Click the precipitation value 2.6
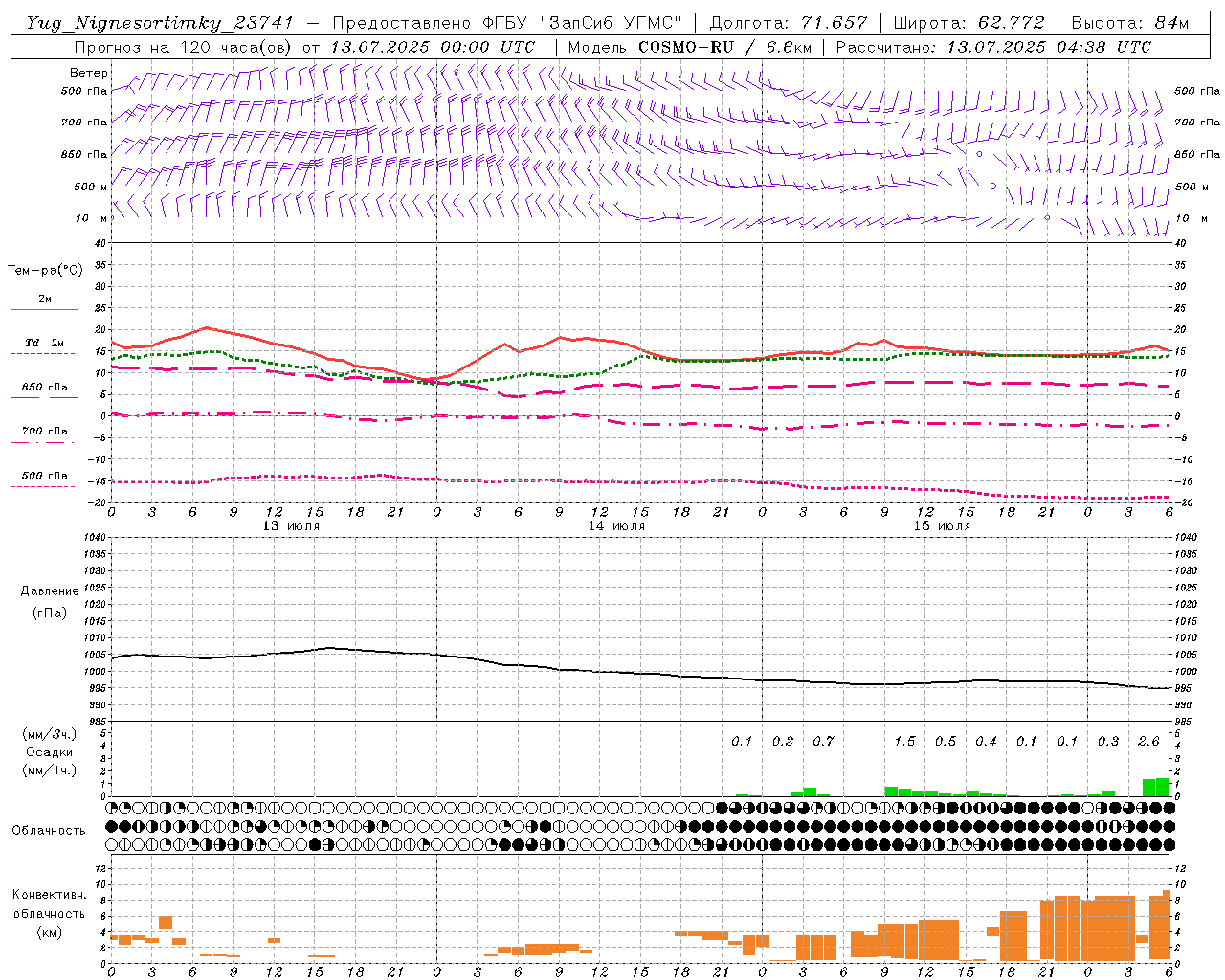Image resolution: width=1225 pixels, height=980 pixels. pyautogui.click(x=1148, y=741)
